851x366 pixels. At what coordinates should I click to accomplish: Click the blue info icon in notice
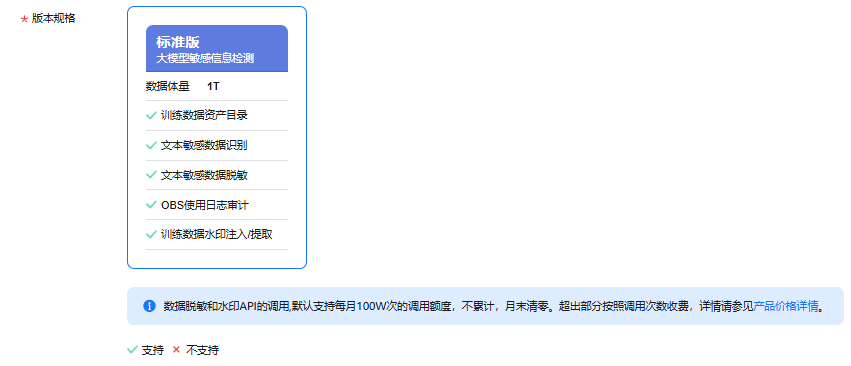pos(149,306)
